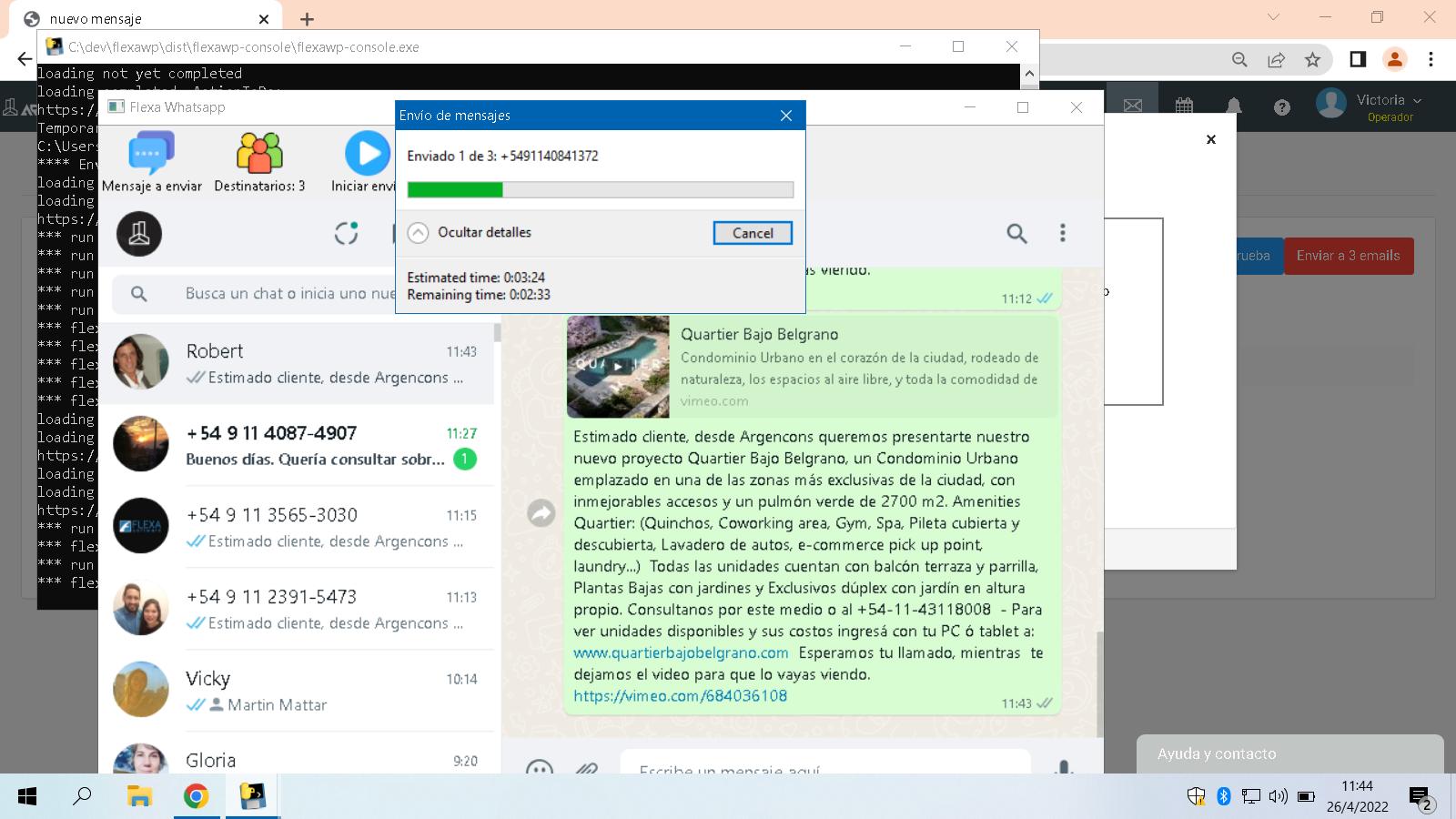Viewport: 1456px width, 819px height.
Task: Click the envelope mail icon in web app
Action: 1133,106
